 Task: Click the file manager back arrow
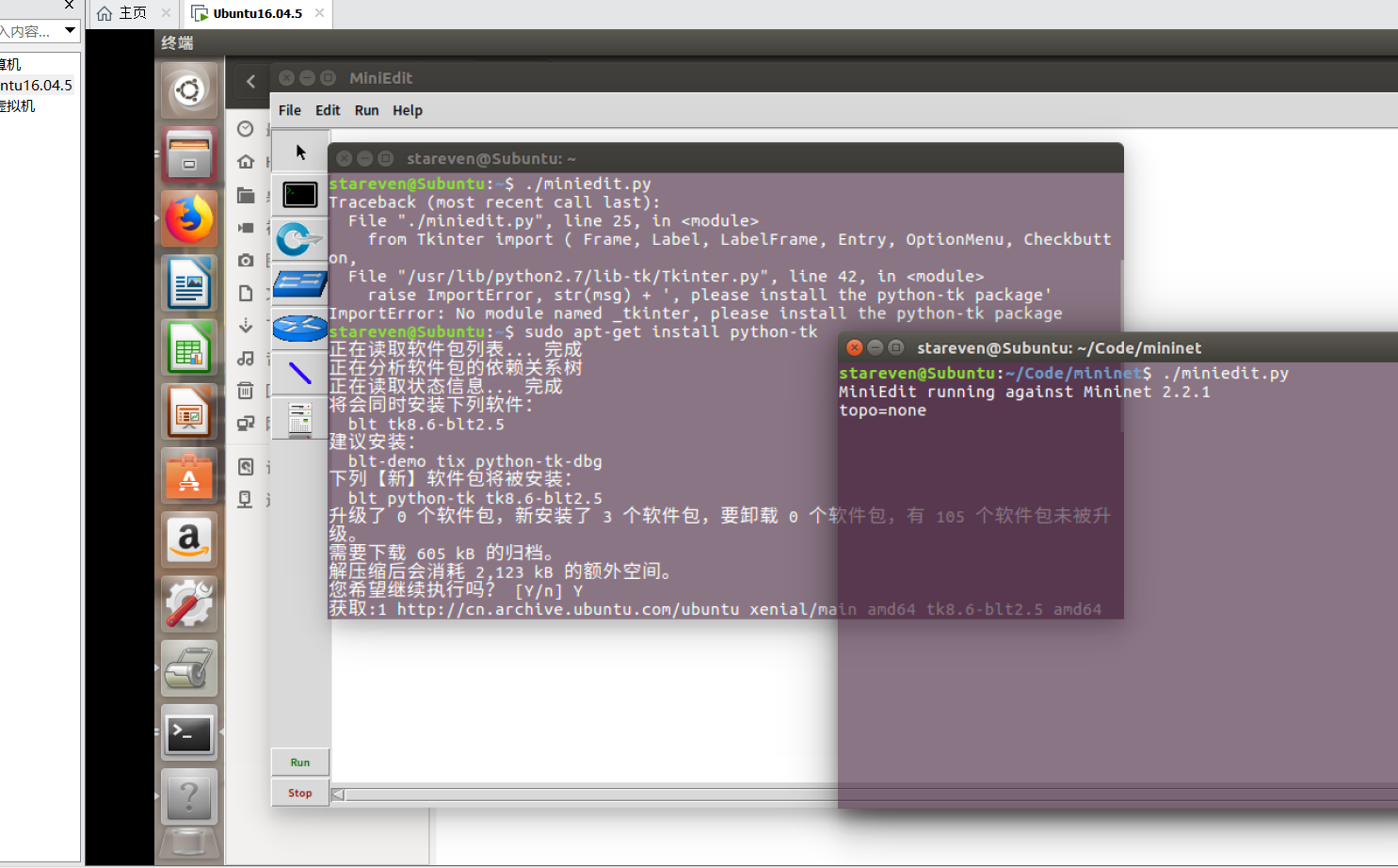pyautogui.click(x=250, y=81)
